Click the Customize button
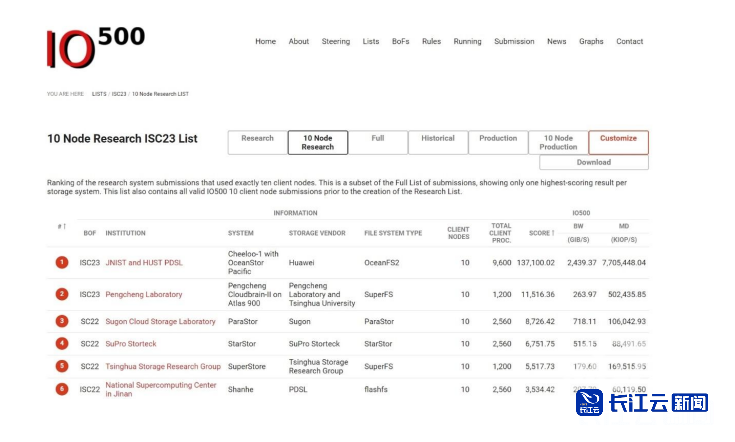 [619, 142]
